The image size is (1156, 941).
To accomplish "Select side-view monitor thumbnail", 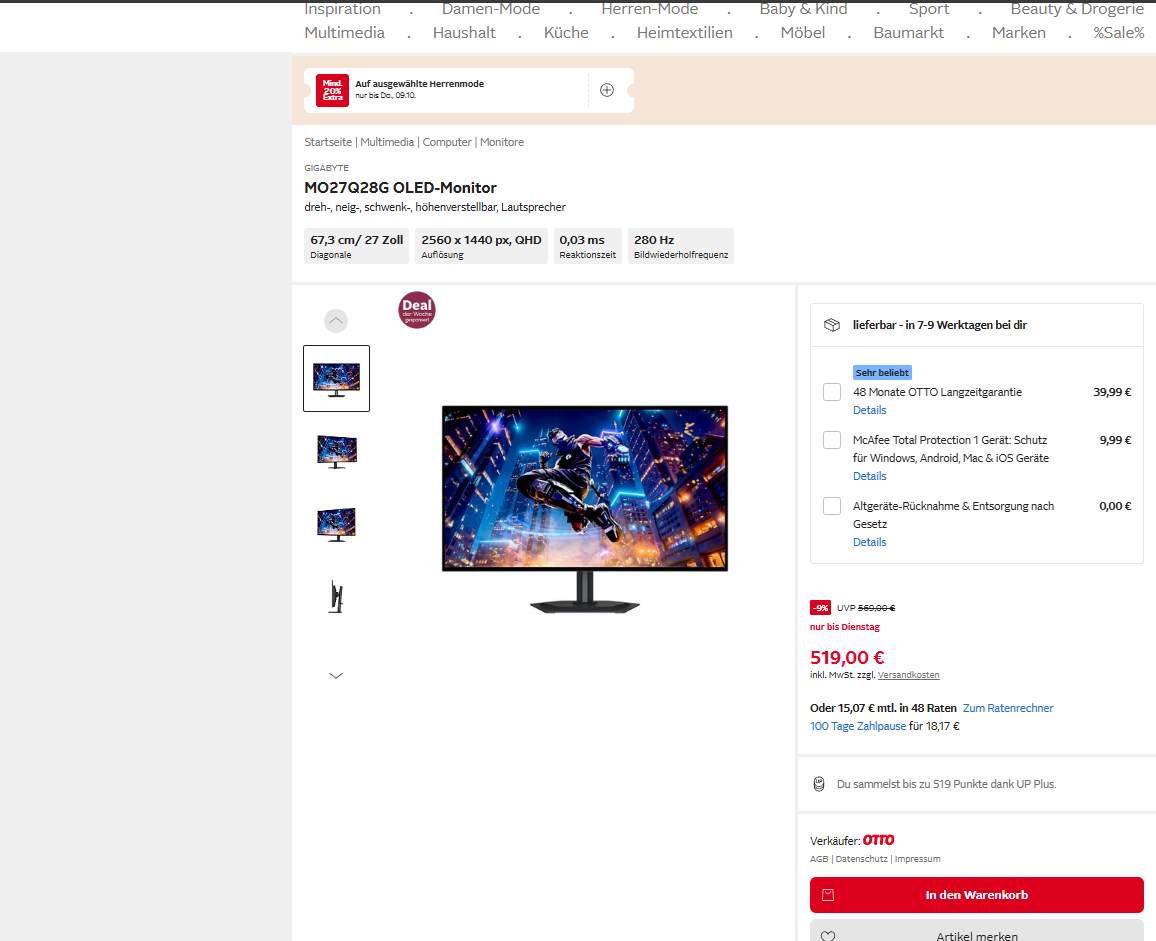I will 336,597.
